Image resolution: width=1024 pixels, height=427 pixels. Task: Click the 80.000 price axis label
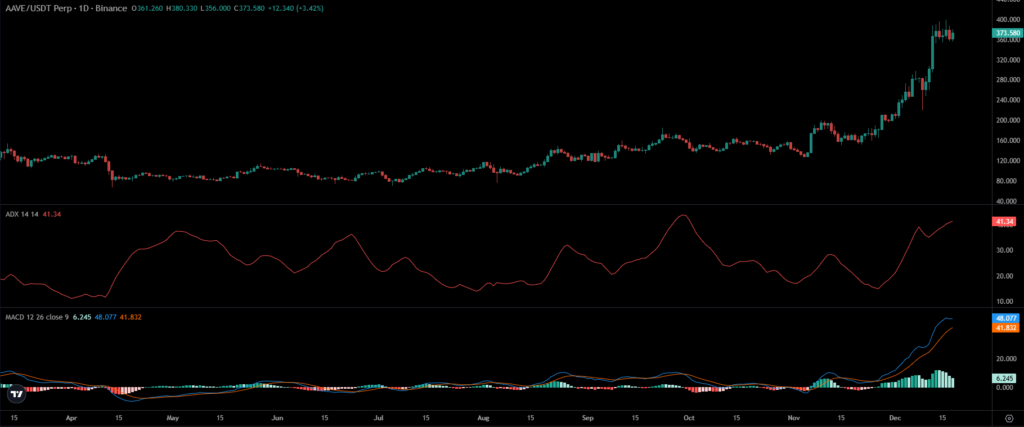1006,181
